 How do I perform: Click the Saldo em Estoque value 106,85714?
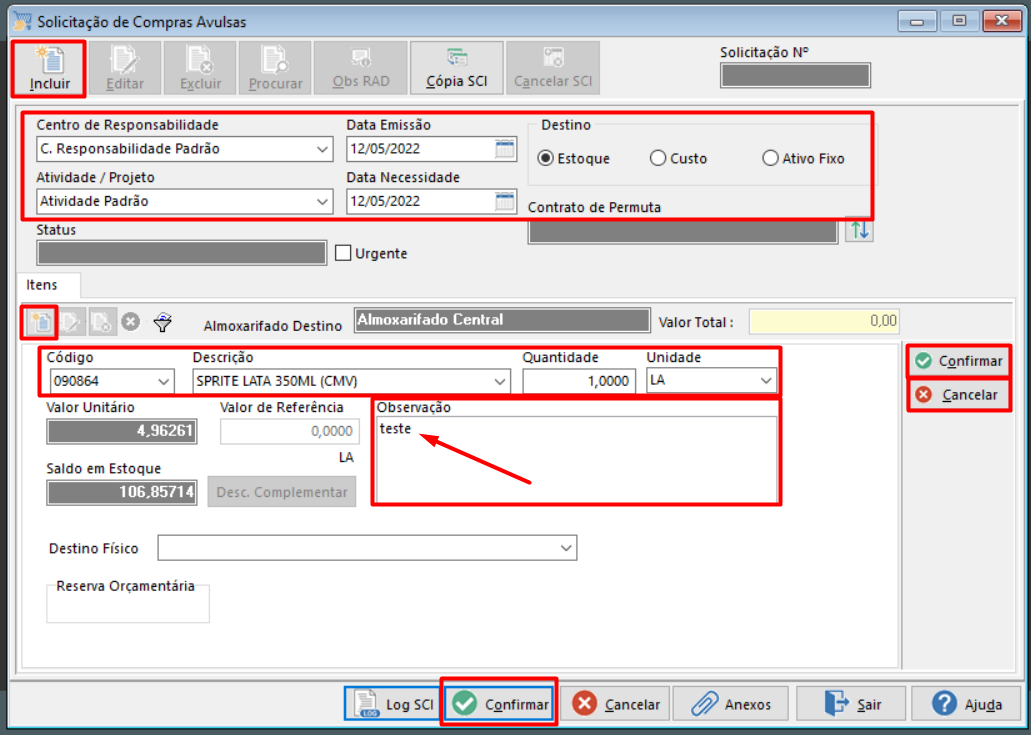(122, 492)
